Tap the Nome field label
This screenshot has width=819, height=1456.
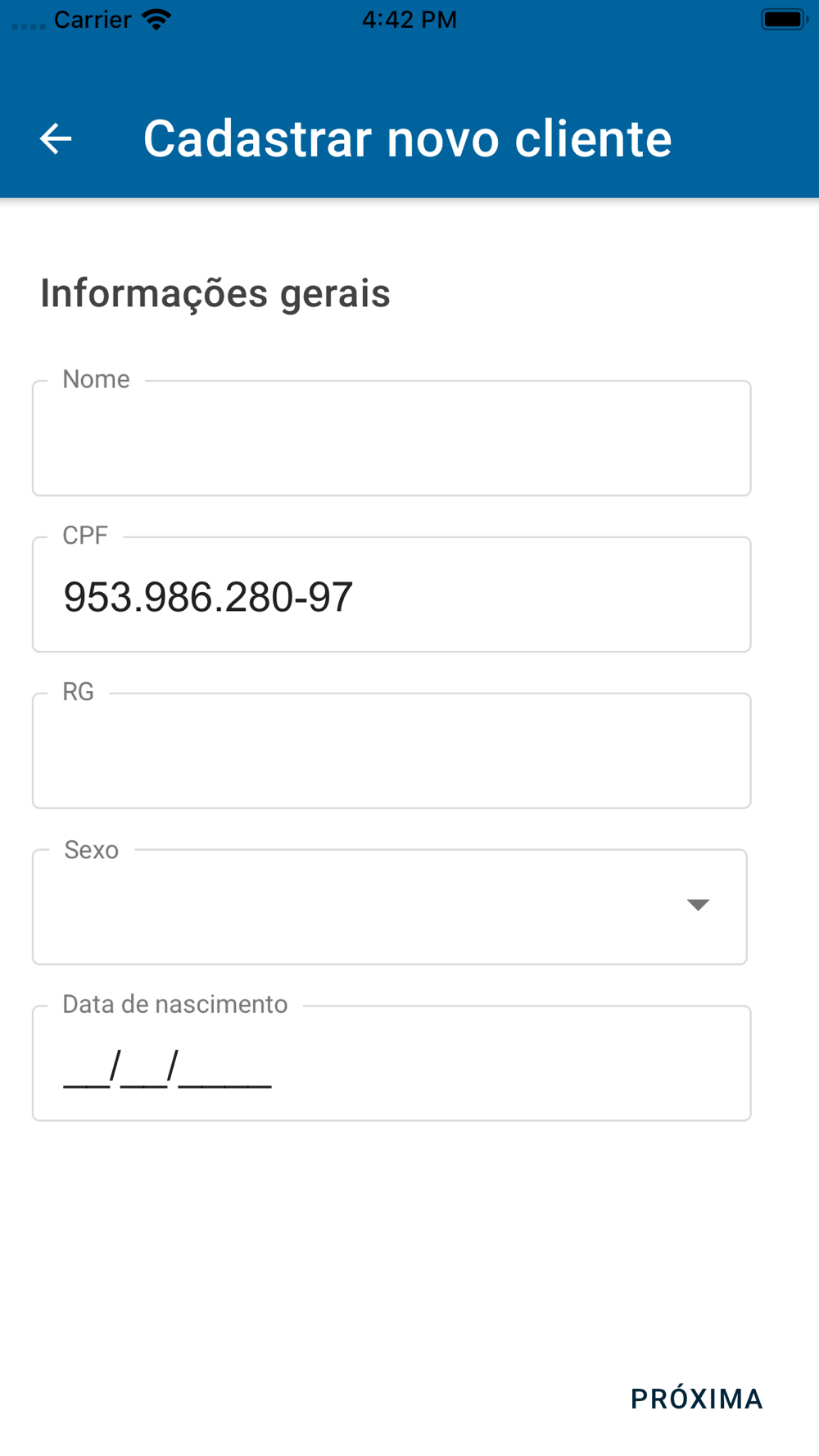pos(97,379)
